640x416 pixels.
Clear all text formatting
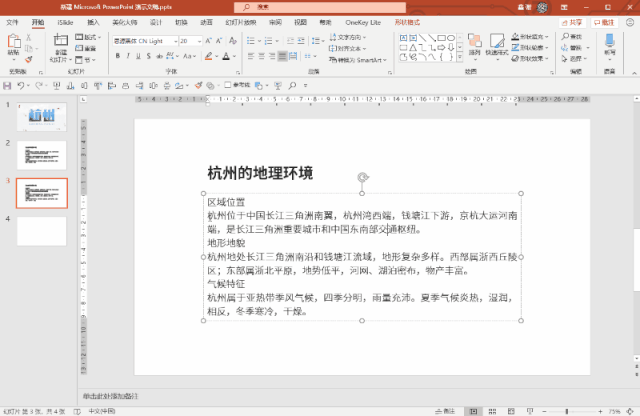233,40
